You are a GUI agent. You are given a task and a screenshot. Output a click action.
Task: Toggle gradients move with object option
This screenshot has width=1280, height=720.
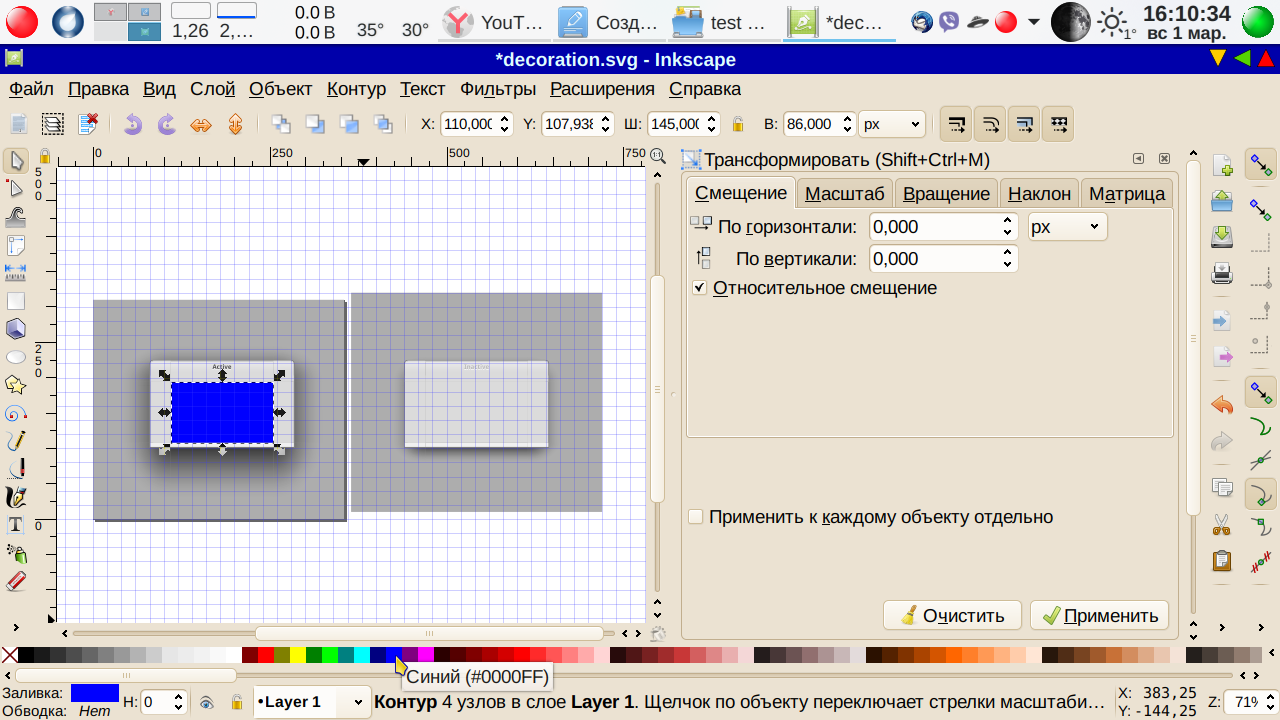coord(1024,124)
